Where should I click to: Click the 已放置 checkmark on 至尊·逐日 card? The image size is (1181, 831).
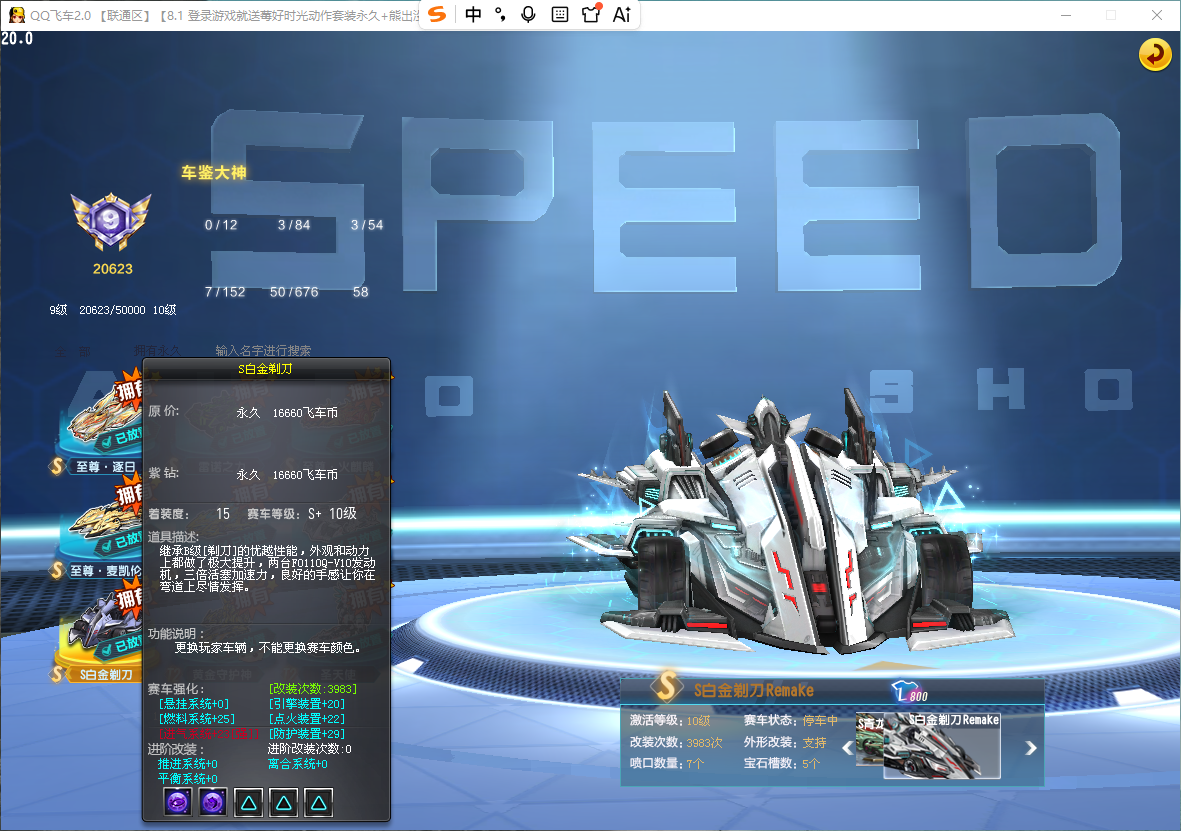click(121, 437)
